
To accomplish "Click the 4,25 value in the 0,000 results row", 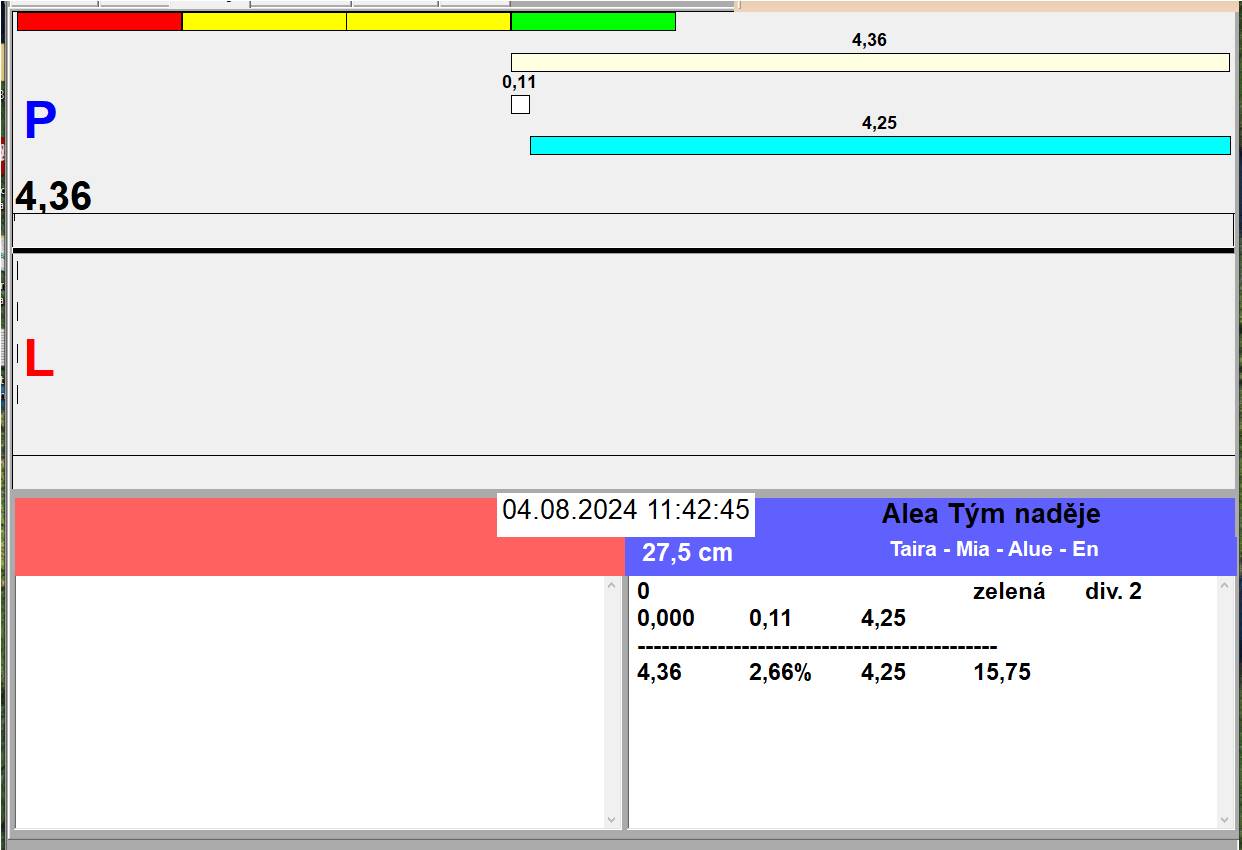I will coord(883,618).
